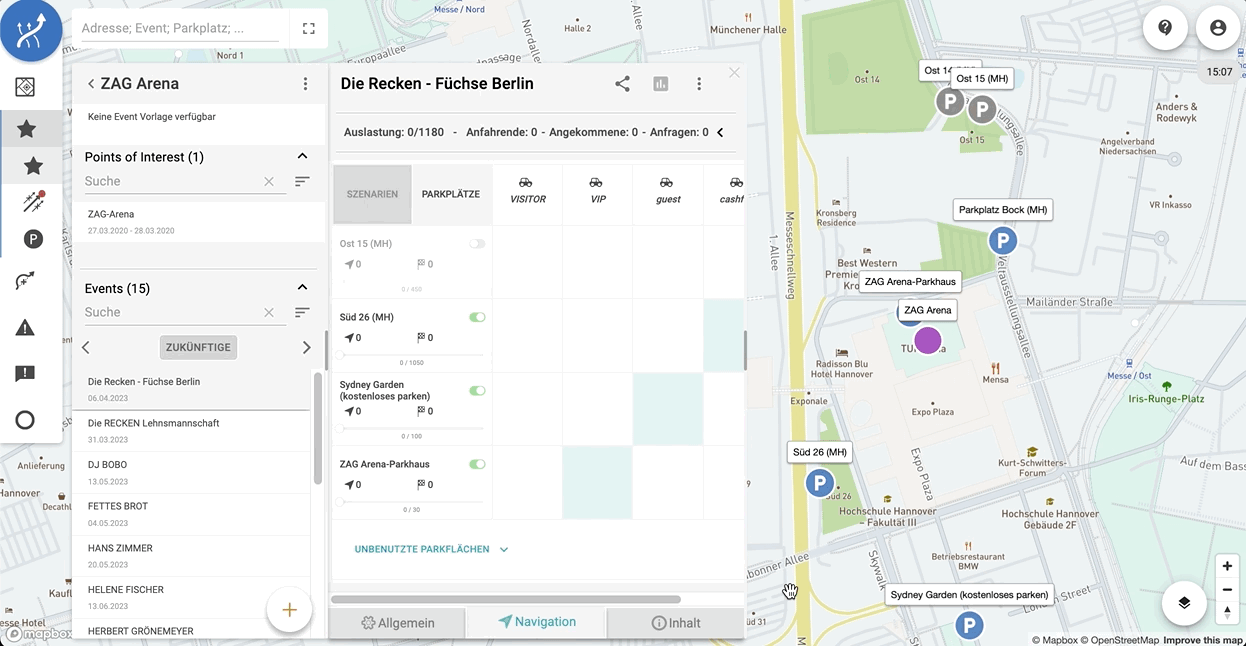
Task: Zoom in on the map
Action: point(1227,566)
